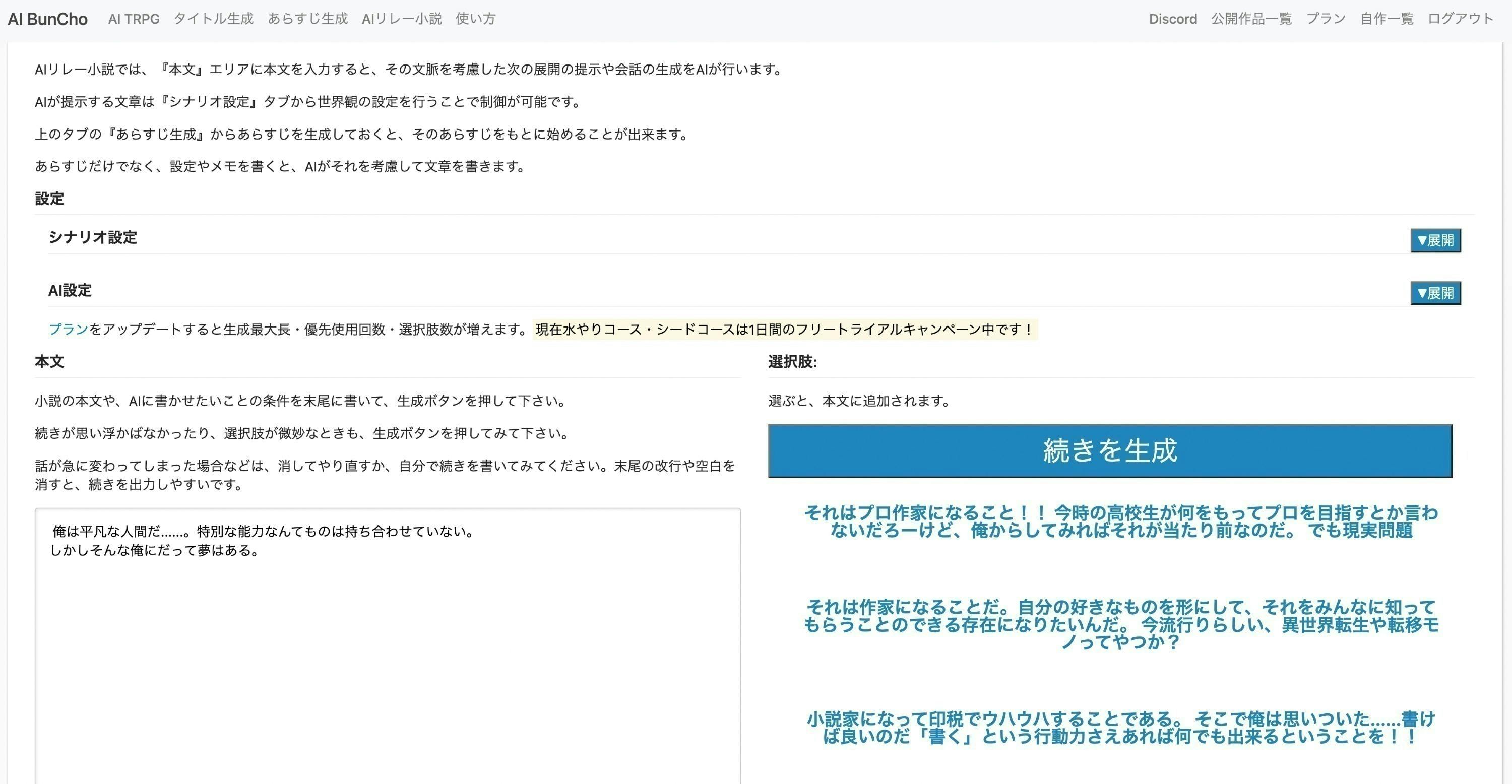The width and height of the screenshot is (1512, 784).
Task: Open the あらすじ生成 nav tab
Action: (307, 19)
